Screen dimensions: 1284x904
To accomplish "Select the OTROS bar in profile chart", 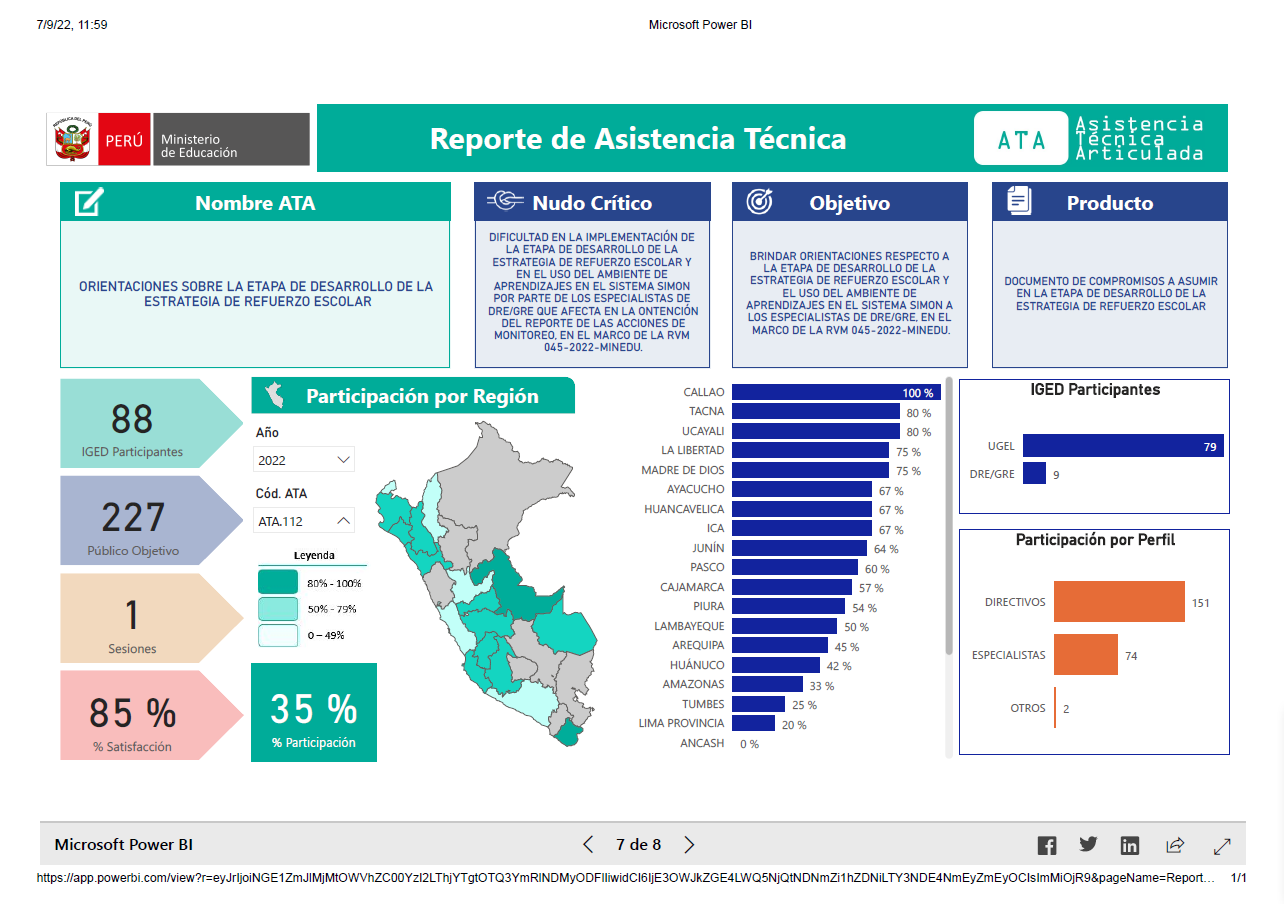I will point(1055,708).
